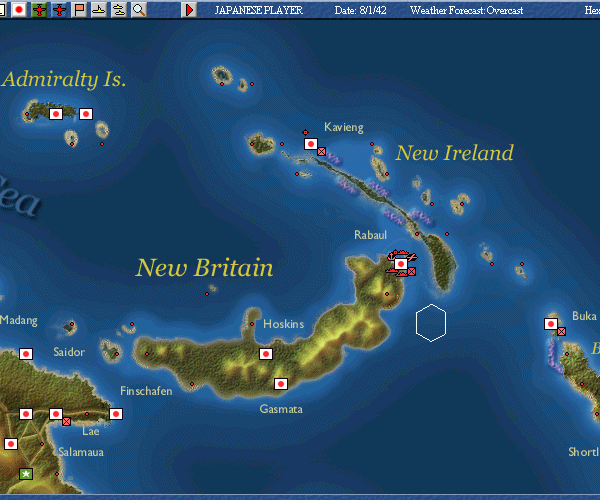
Task: Select the ground unit crossed box at Kavieng
Action: point(321,151)
